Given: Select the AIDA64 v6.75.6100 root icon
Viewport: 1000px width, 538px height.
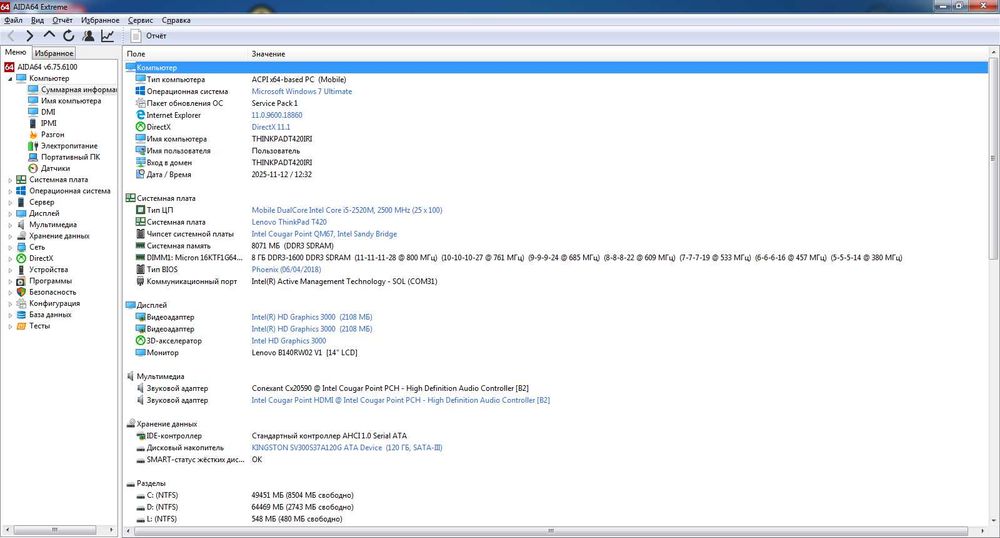Looking at the screenshot, I should tap(9, 67).
